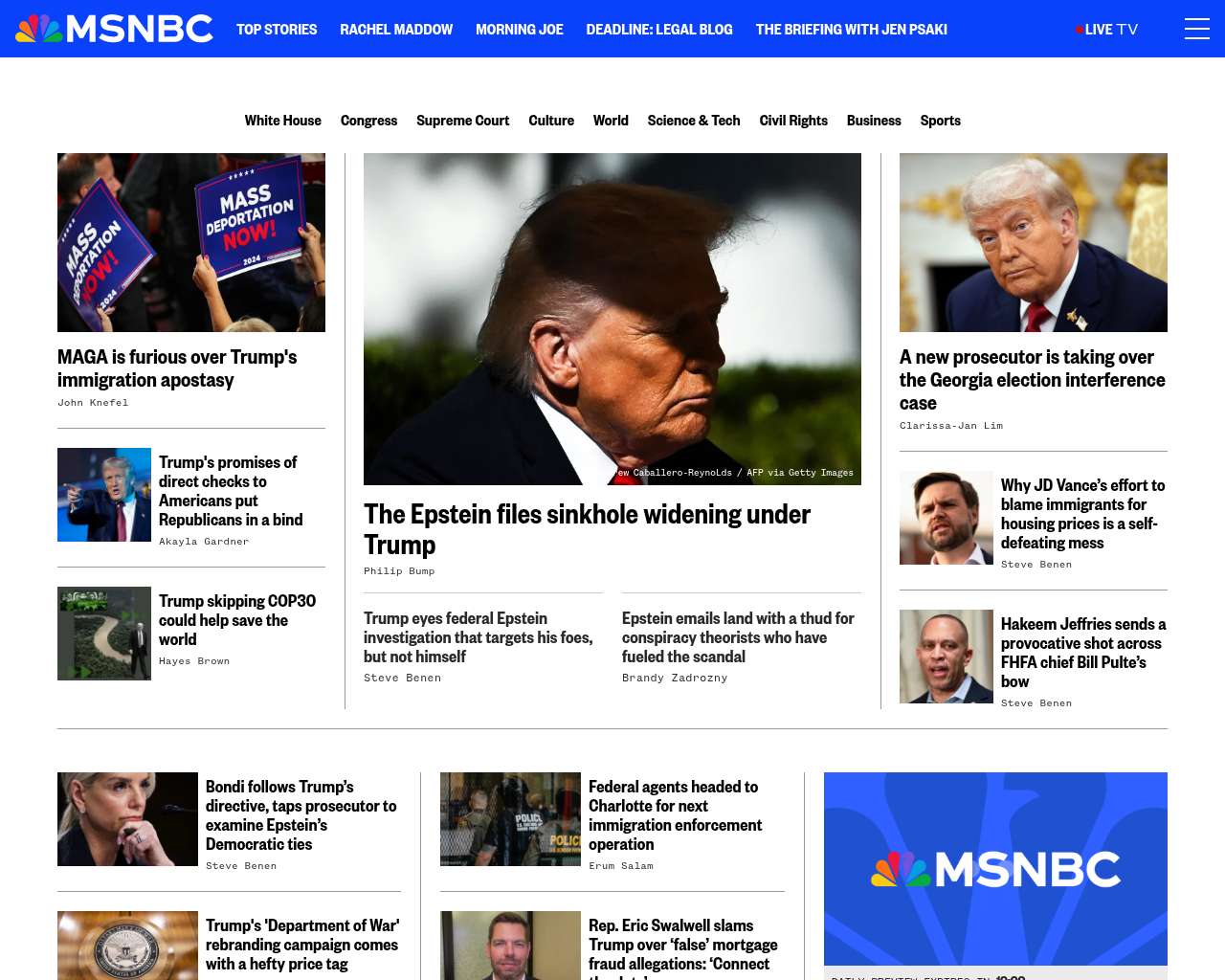Click the JD Vance thumbnail image
This screenshot has height=980, width=1225.
click(x=947, y=518)
